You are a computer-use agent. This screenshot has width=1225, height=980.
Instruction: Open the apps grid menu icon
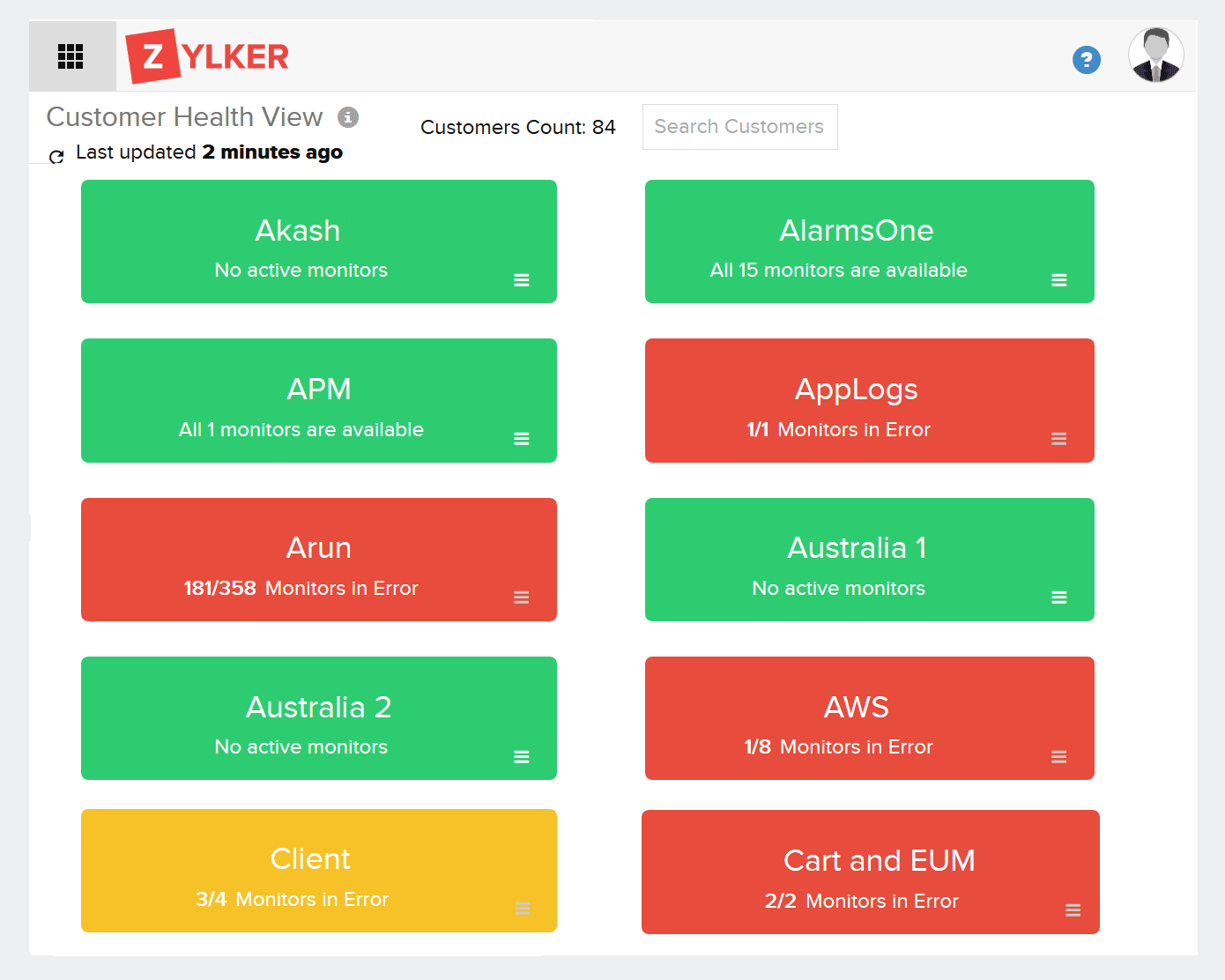click(x=71, y=56)
